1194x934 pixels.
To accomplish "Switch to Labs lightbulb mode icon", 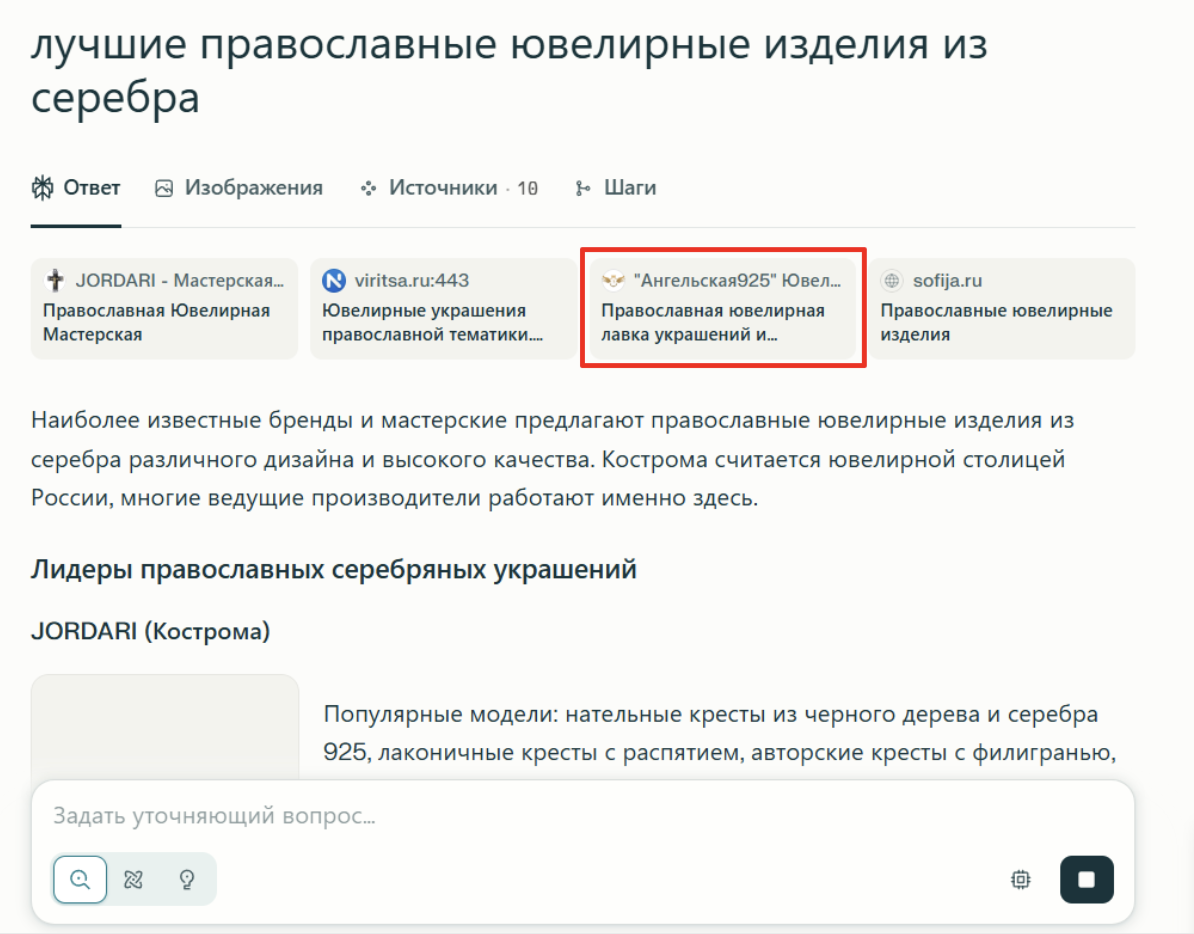I will point(186,880).
